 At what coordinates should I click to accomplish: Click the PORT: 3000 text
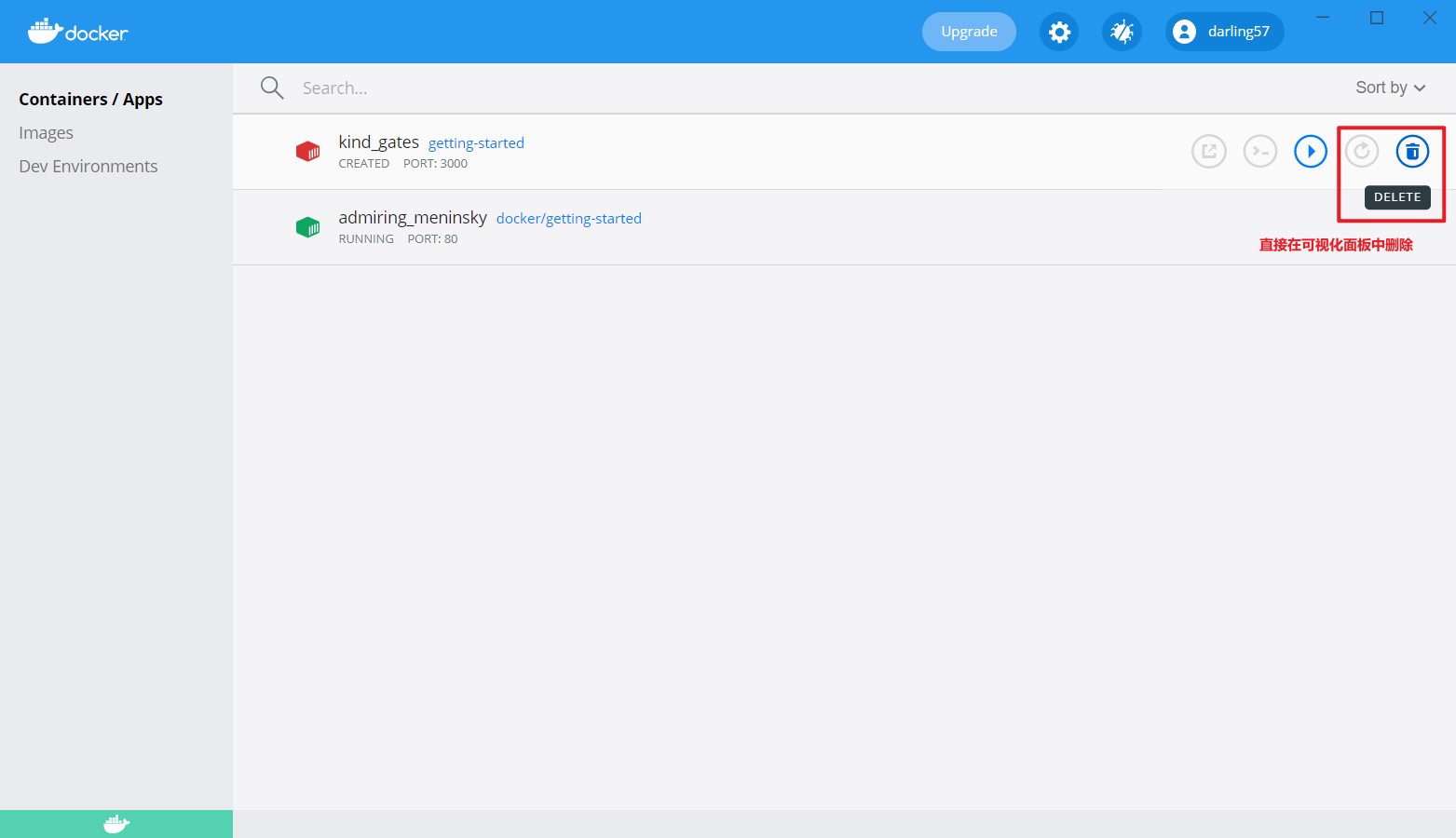435,164
